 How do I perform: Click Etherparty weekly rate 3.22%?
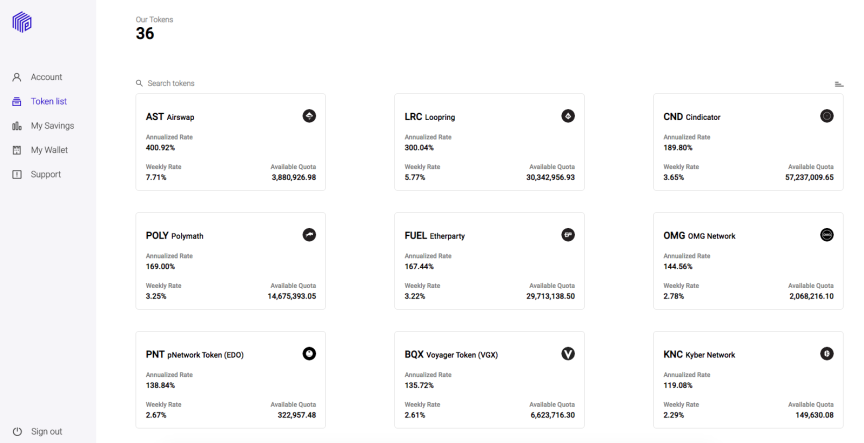click(x=415, y=296)
